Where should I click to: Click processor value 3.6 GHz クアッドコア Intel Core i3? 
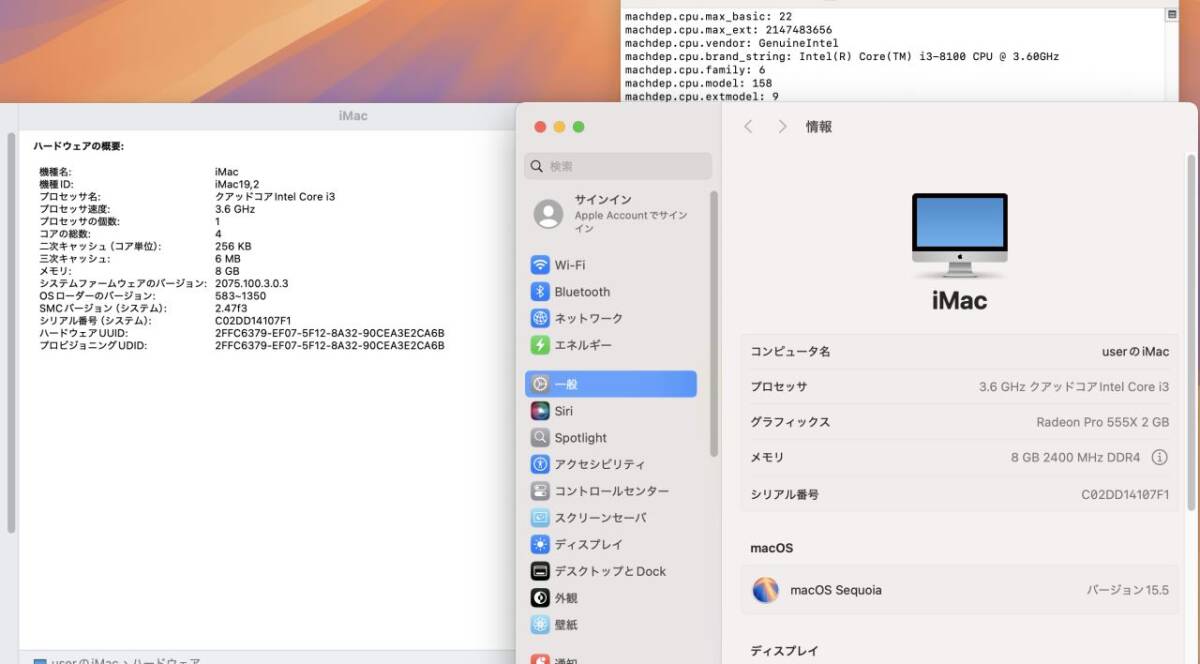point(1074,387)
